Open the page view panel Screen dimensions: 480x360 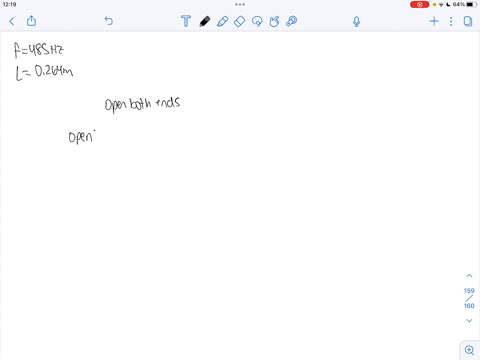pos(468,21)
